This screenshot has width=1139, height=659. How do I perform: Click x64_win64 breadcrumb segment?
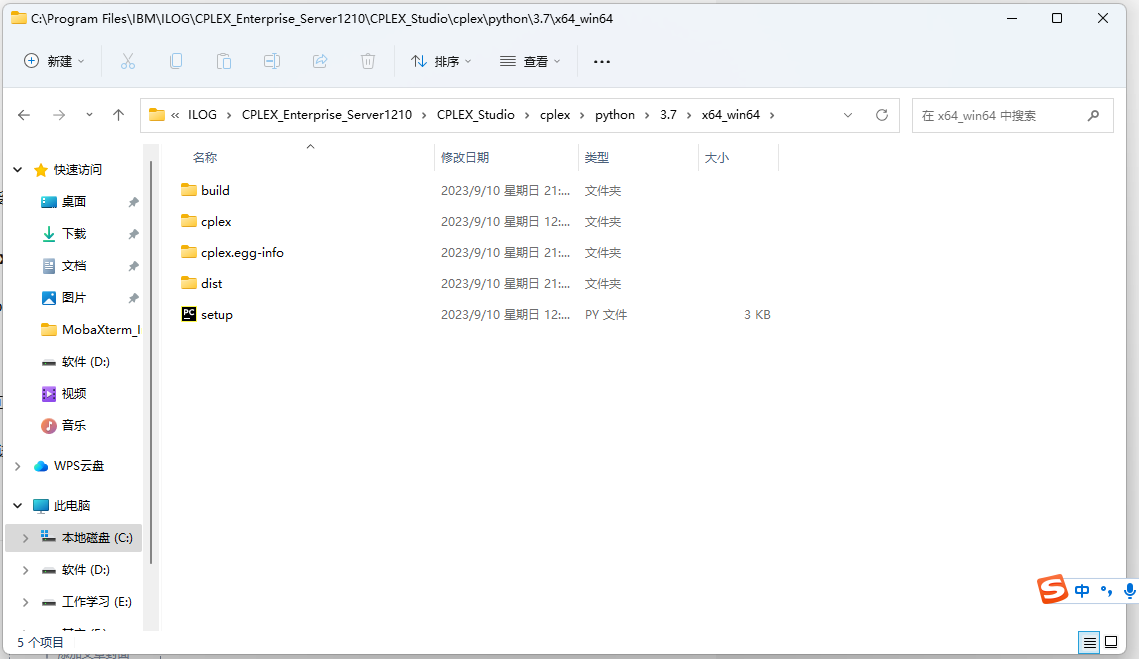point(730,115)
